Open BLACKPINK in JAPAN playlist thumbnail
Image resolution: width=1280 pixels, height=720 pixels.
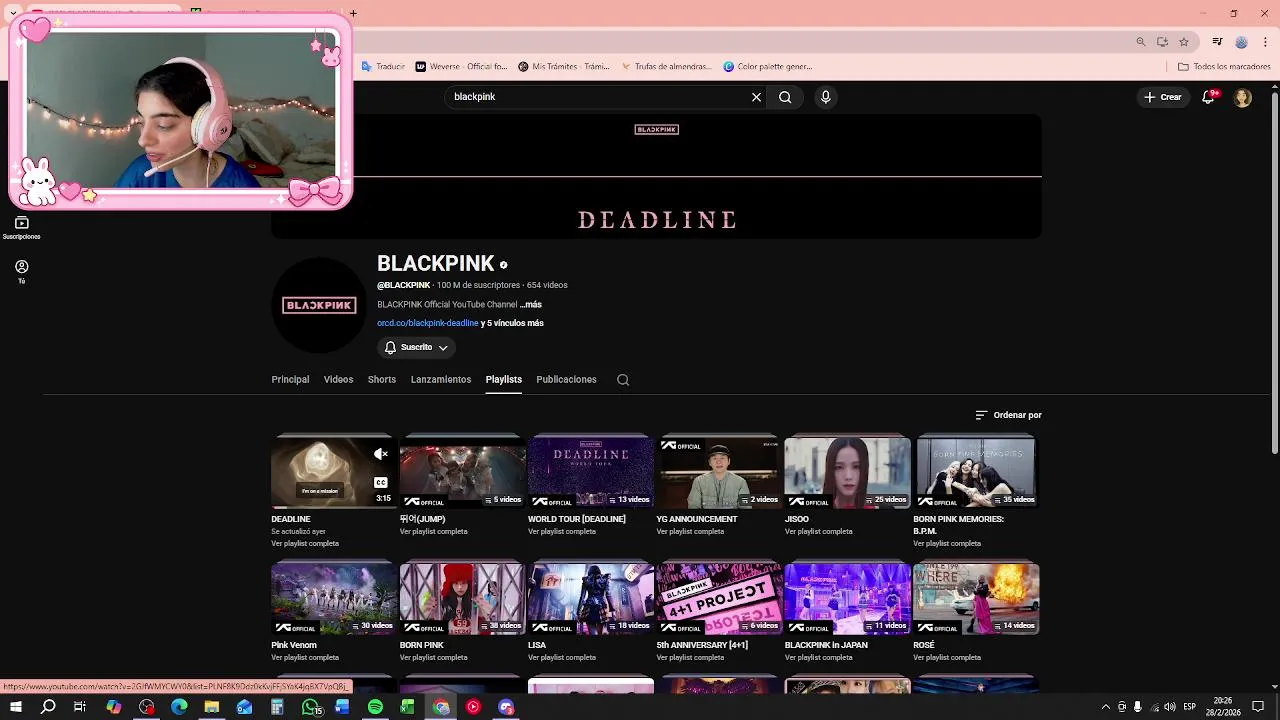click(847, 598)
